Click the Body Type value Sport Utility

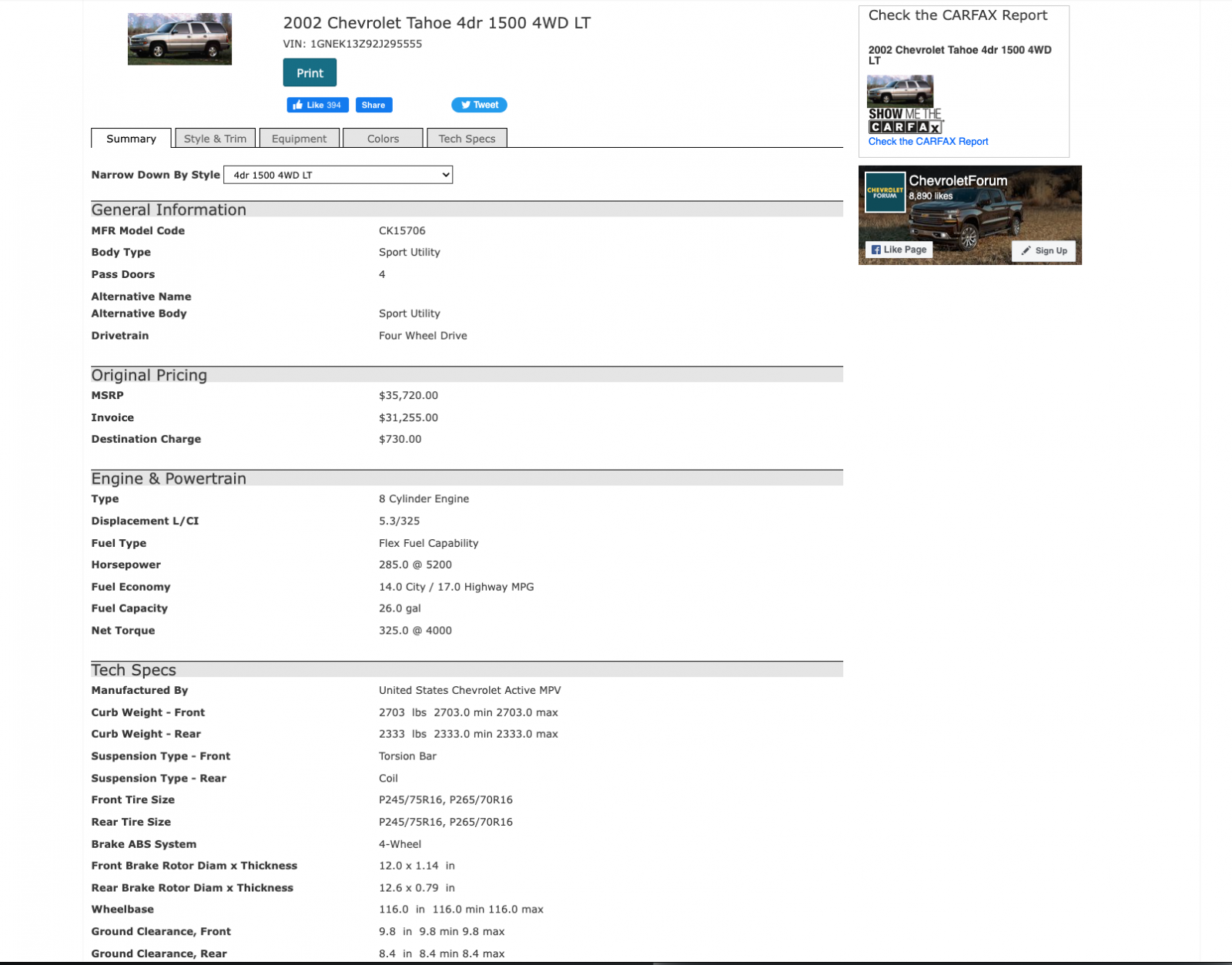(409, 252)
